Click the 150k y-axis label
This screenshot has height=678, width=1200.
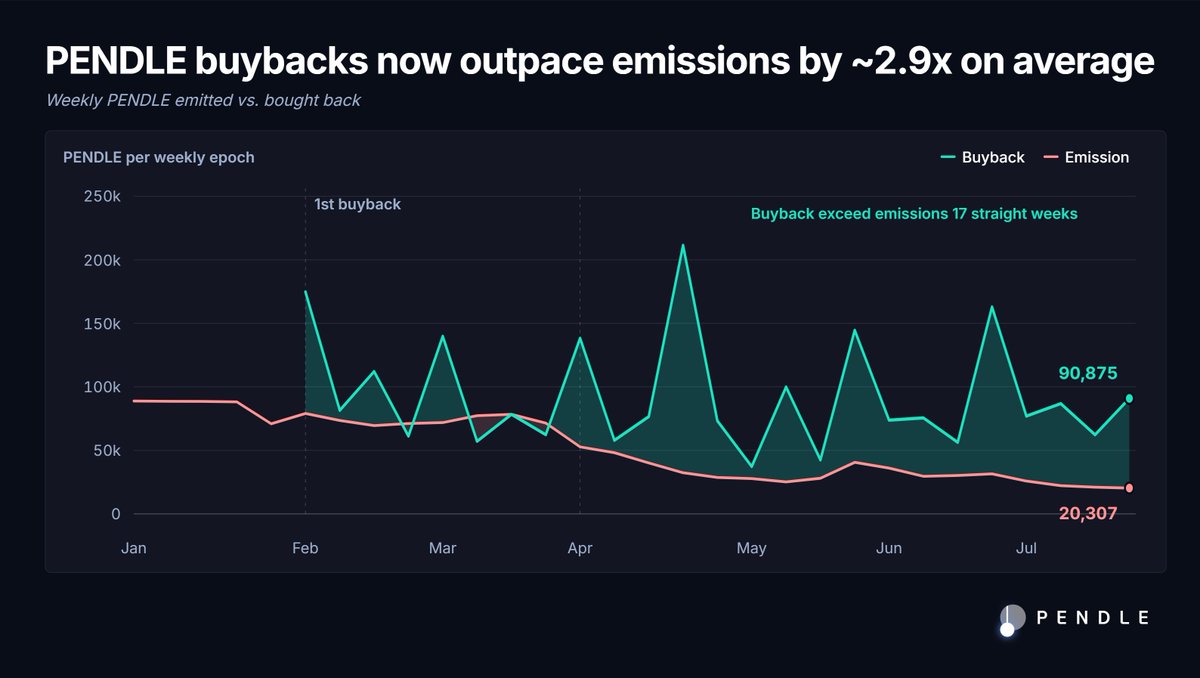click(x=101, y=324)
